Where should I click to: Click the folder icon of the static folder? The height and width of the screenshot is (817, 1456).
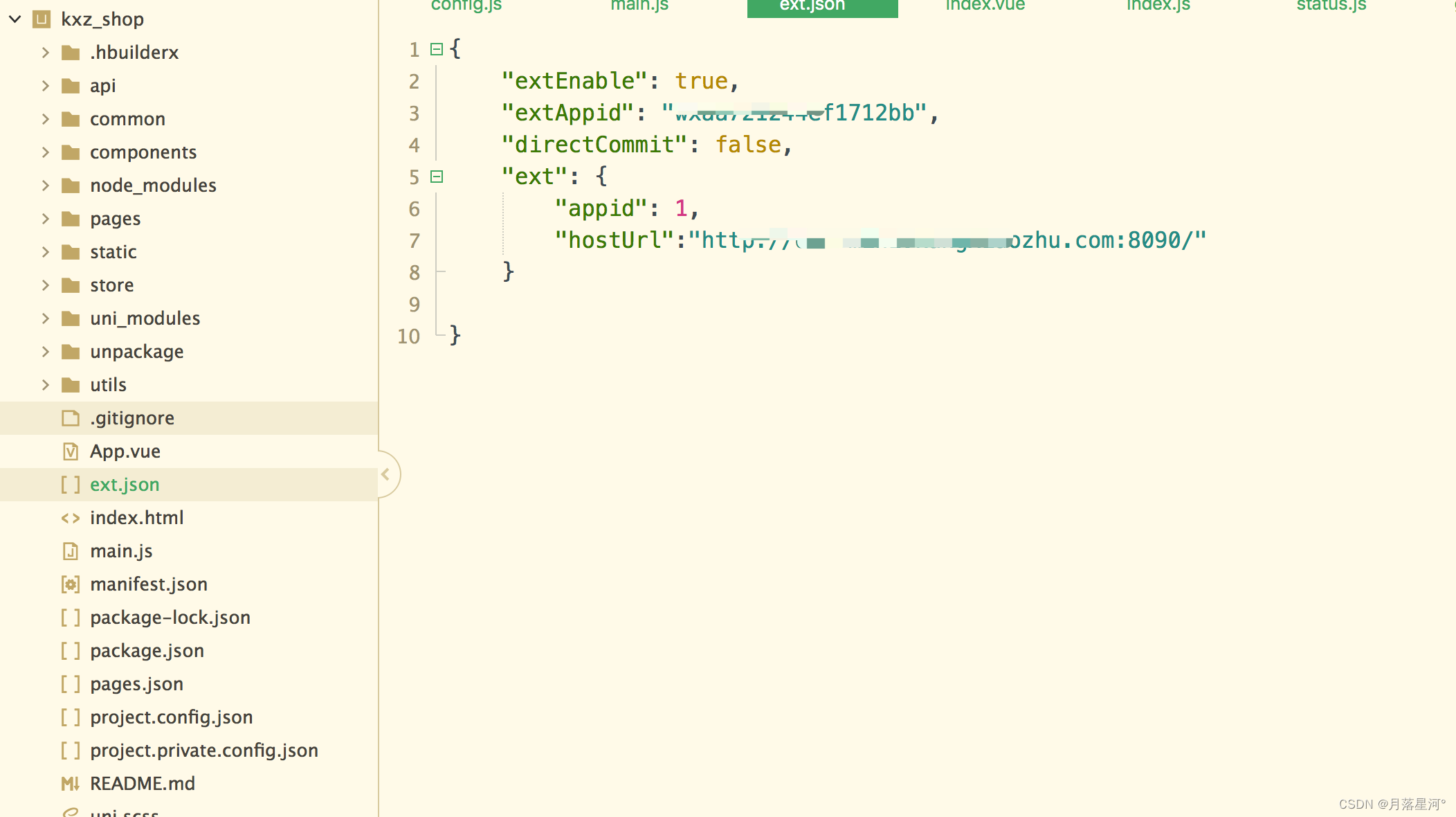(x=71, y=251)
